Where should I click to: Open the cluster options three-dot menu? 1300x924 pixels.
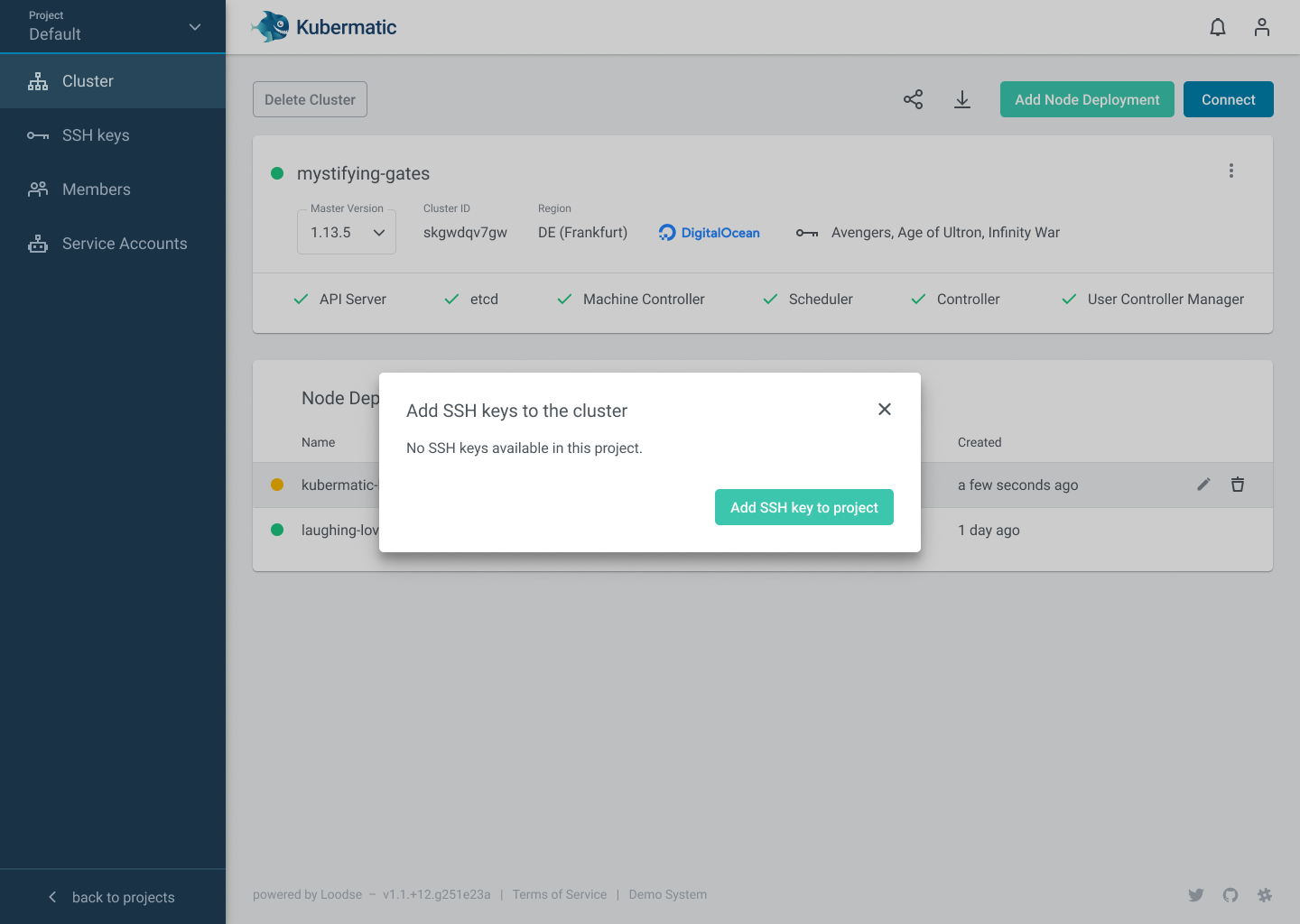(1230, 170)
